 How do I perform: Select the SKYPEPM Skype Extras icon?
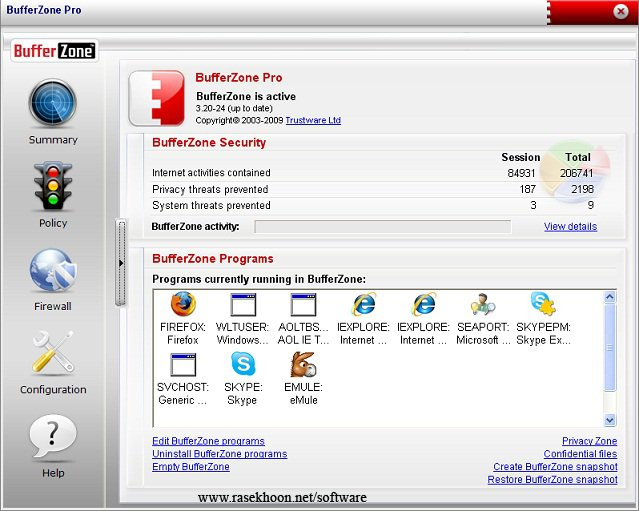pyautogui.click(x=543, y=304)
